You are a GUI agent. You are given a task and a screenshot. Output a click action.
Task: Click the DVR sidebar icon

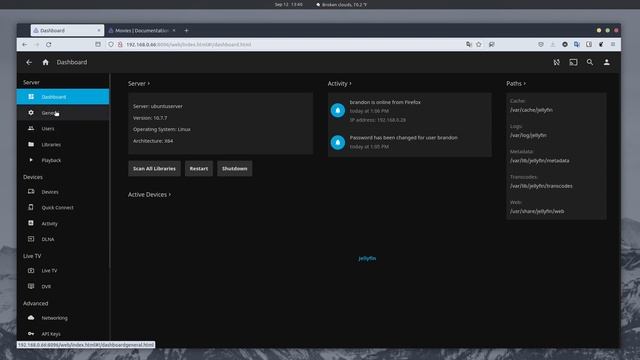(31, 286)
